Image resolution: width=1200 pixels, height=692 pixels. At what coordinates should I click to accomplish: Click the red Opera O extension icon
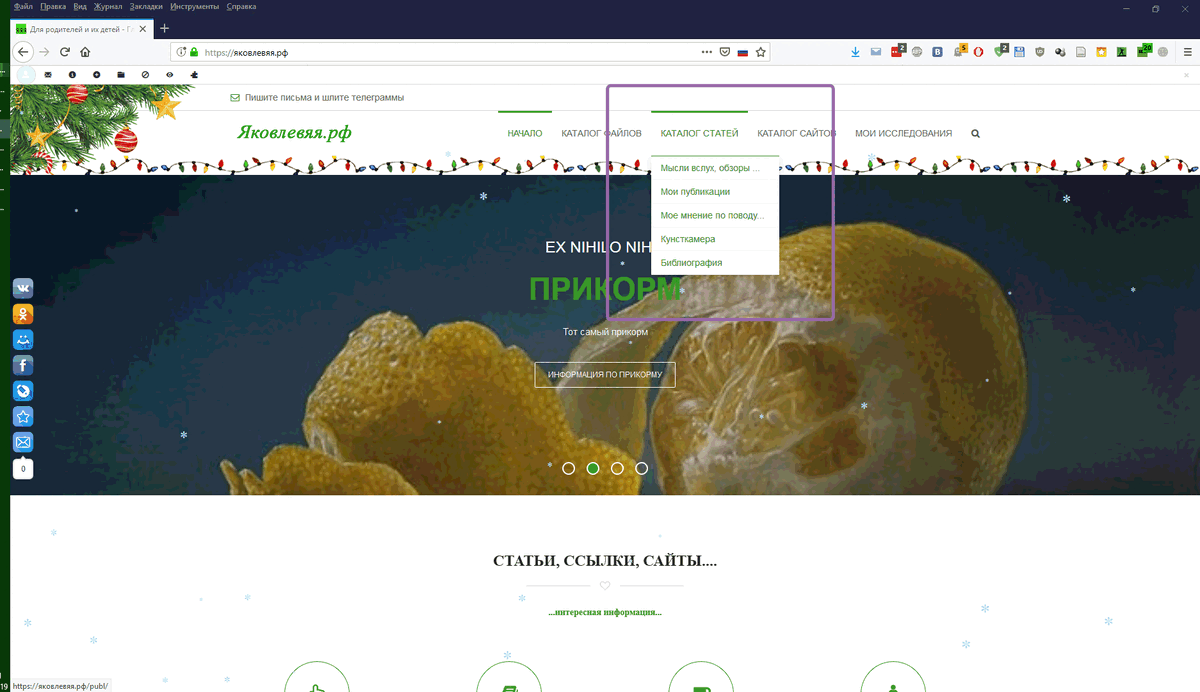pos(978,52)
